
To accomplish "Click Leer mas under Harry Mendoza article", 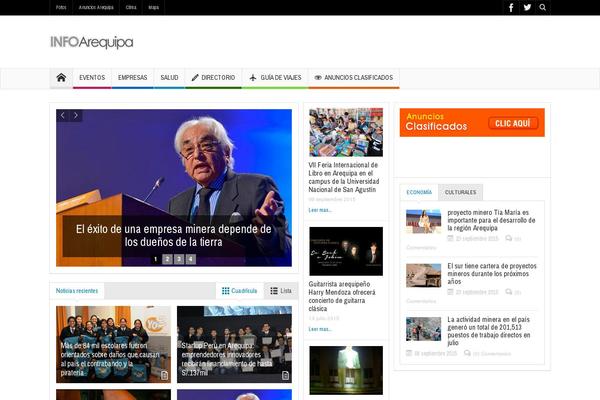I will [320, 329].
